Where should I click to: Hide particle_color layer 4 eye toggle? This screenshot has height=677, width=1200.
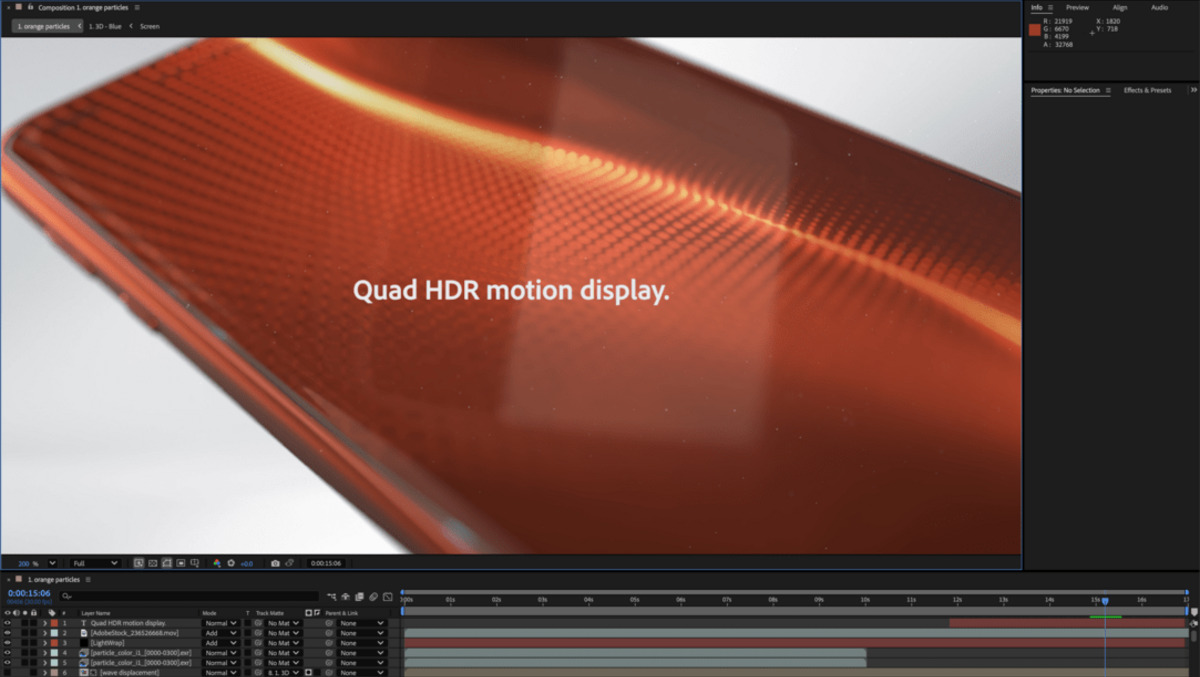point(7,653)
